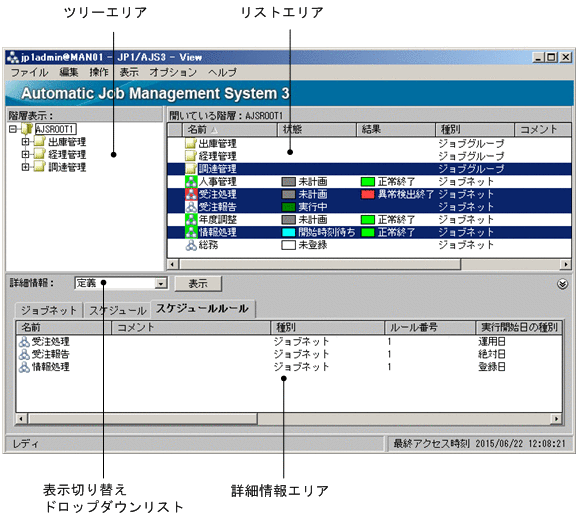This screenshot has width=580, height=519.
Task: Click list area horizontal scrollbar right arrow
Action: click(566, 264)
